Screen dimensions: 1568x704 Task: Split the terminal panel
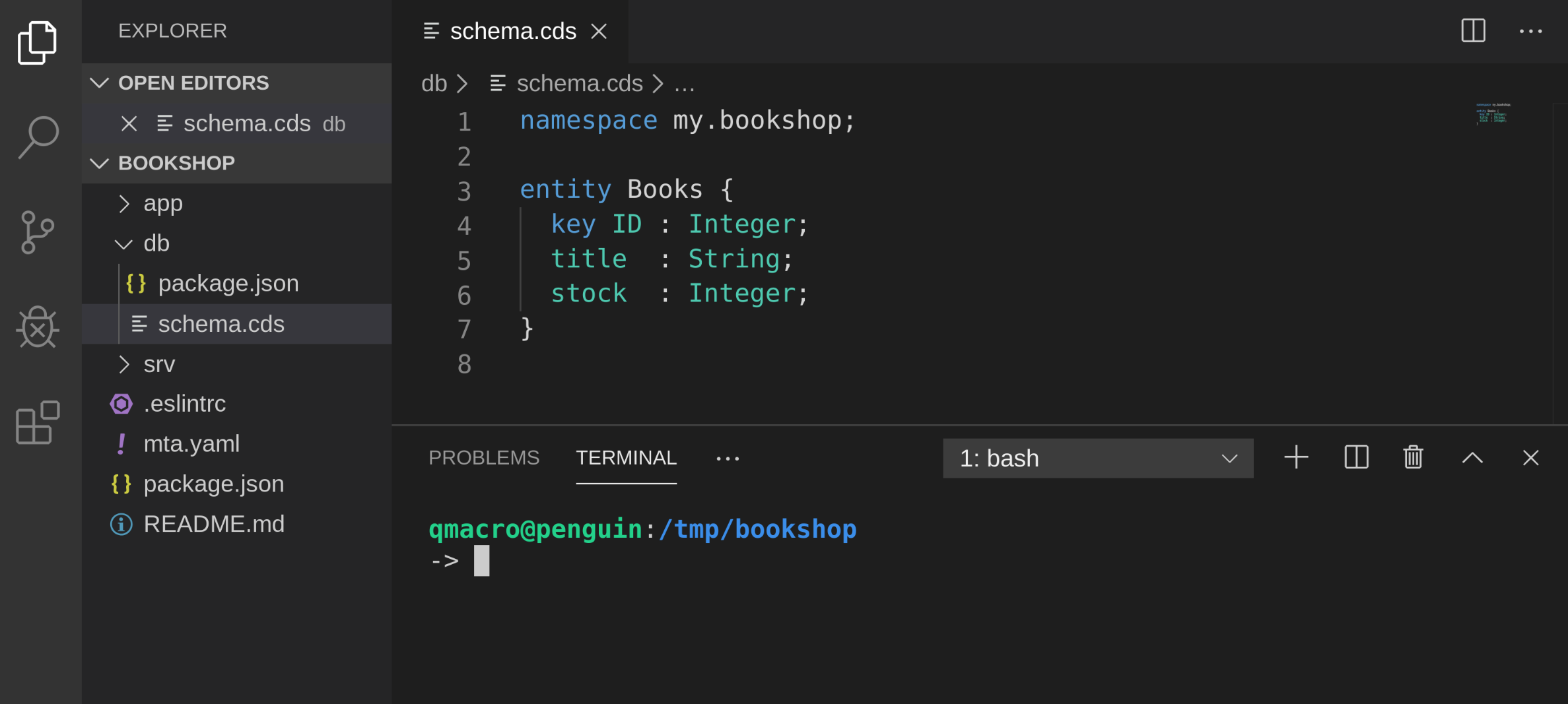[1356, 457]
